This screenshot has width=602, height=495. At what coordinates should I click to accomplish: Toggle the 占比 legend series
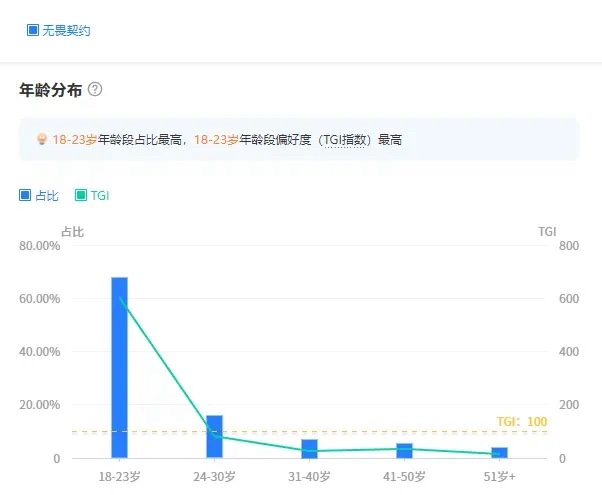[x=26, y=195]
